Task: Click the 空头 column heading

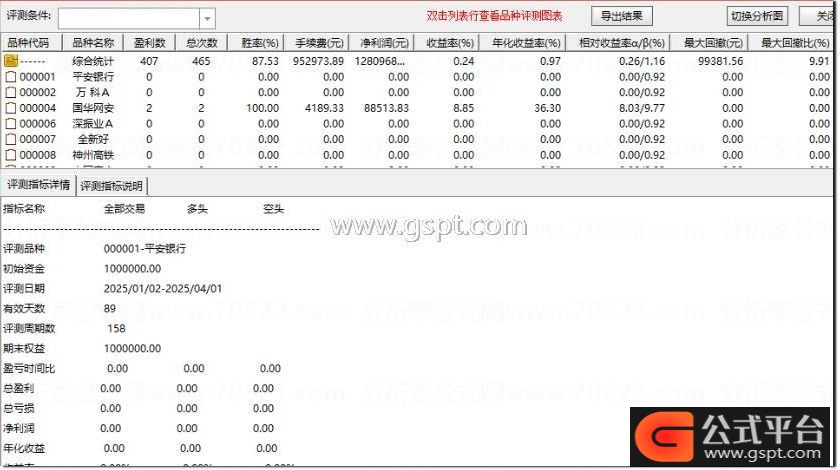Action: (x=273, y=209)
